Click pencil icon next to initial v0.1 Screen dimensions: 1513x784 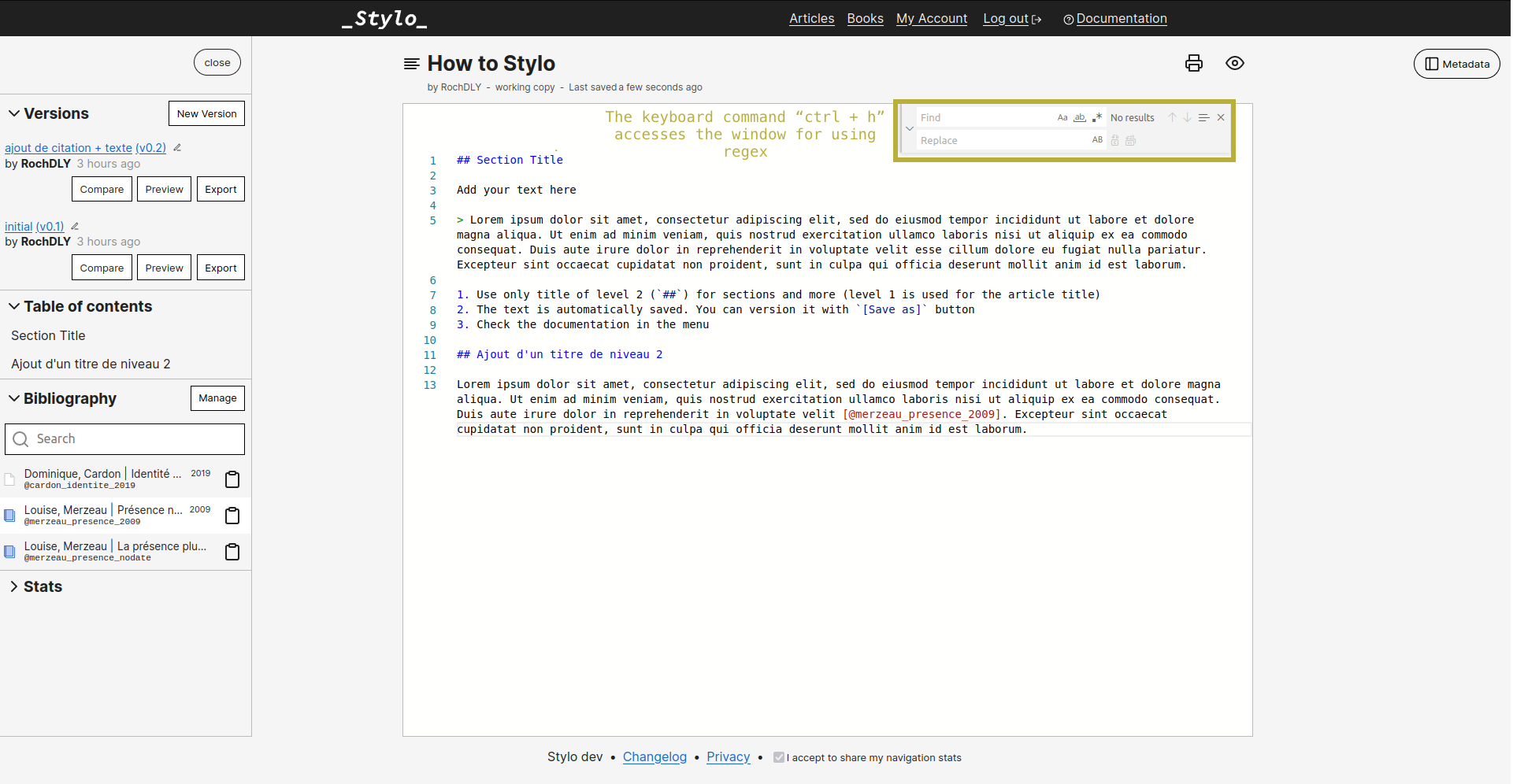(x=75, y=226)
